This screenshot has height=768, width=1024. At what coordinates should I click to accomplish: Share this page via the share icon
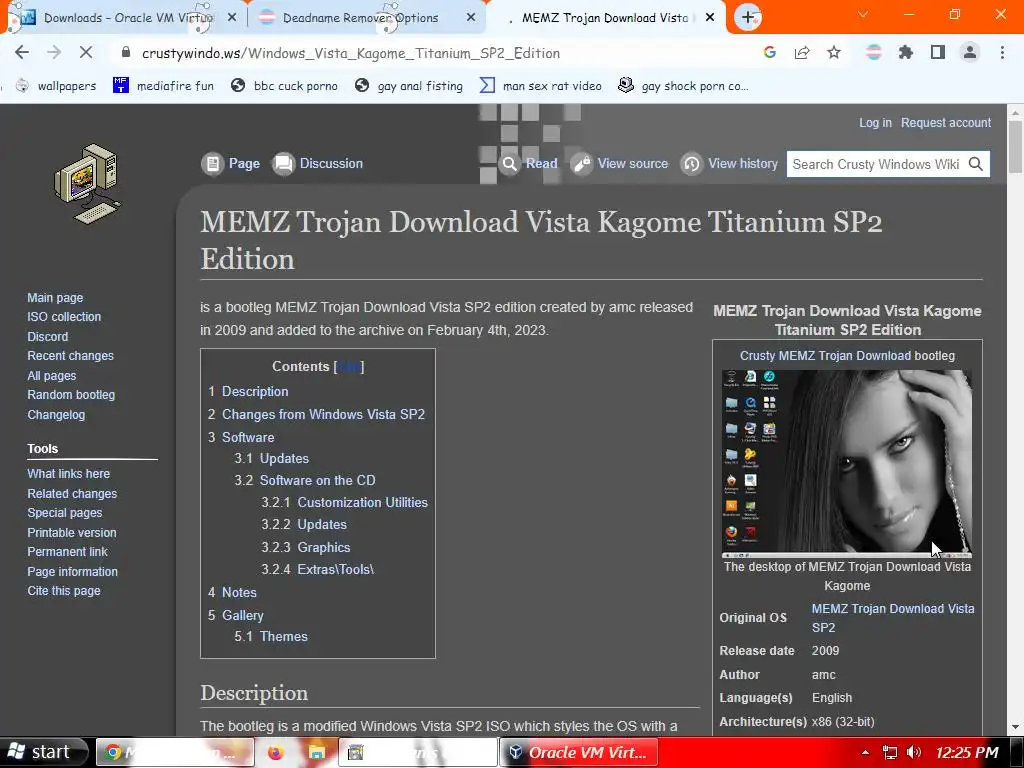pyautogui.click(x=802, y=53)
